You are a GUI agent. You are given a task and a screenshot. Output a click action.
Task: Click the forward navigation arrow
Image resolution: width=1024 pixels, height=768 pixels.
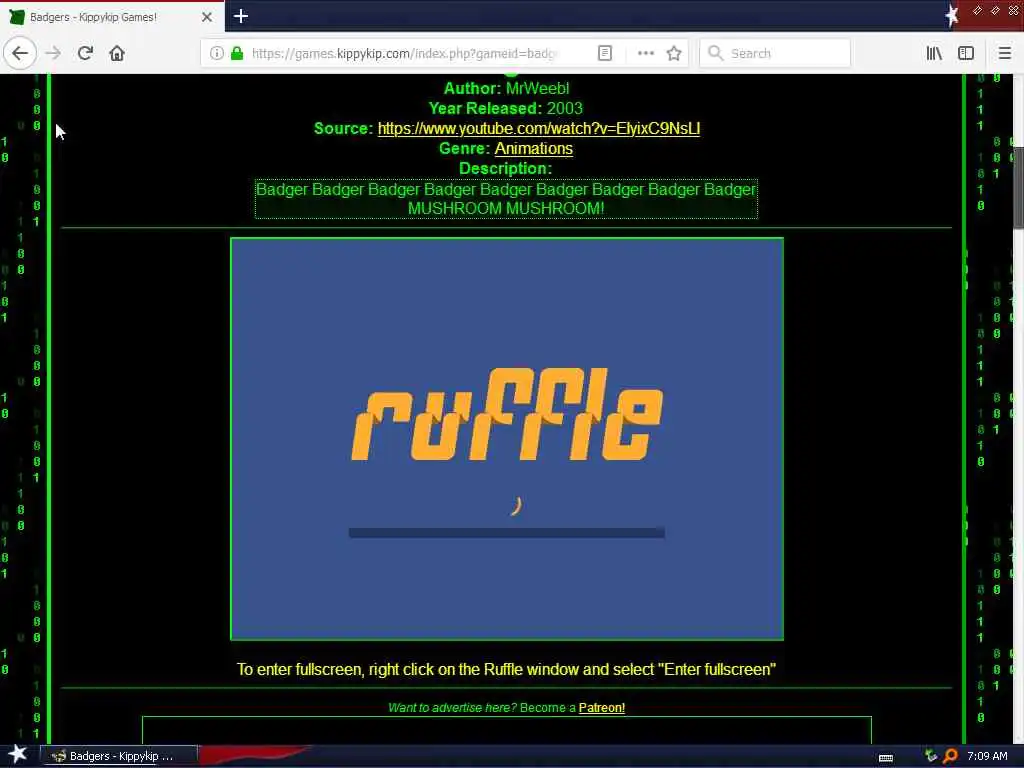[54, 53]
